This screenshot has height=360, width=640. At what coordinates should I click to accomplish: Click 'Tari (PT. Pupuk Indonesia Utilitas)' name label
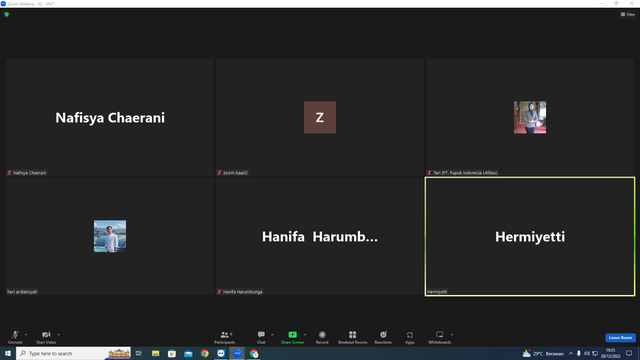click(x=465, y=173)
